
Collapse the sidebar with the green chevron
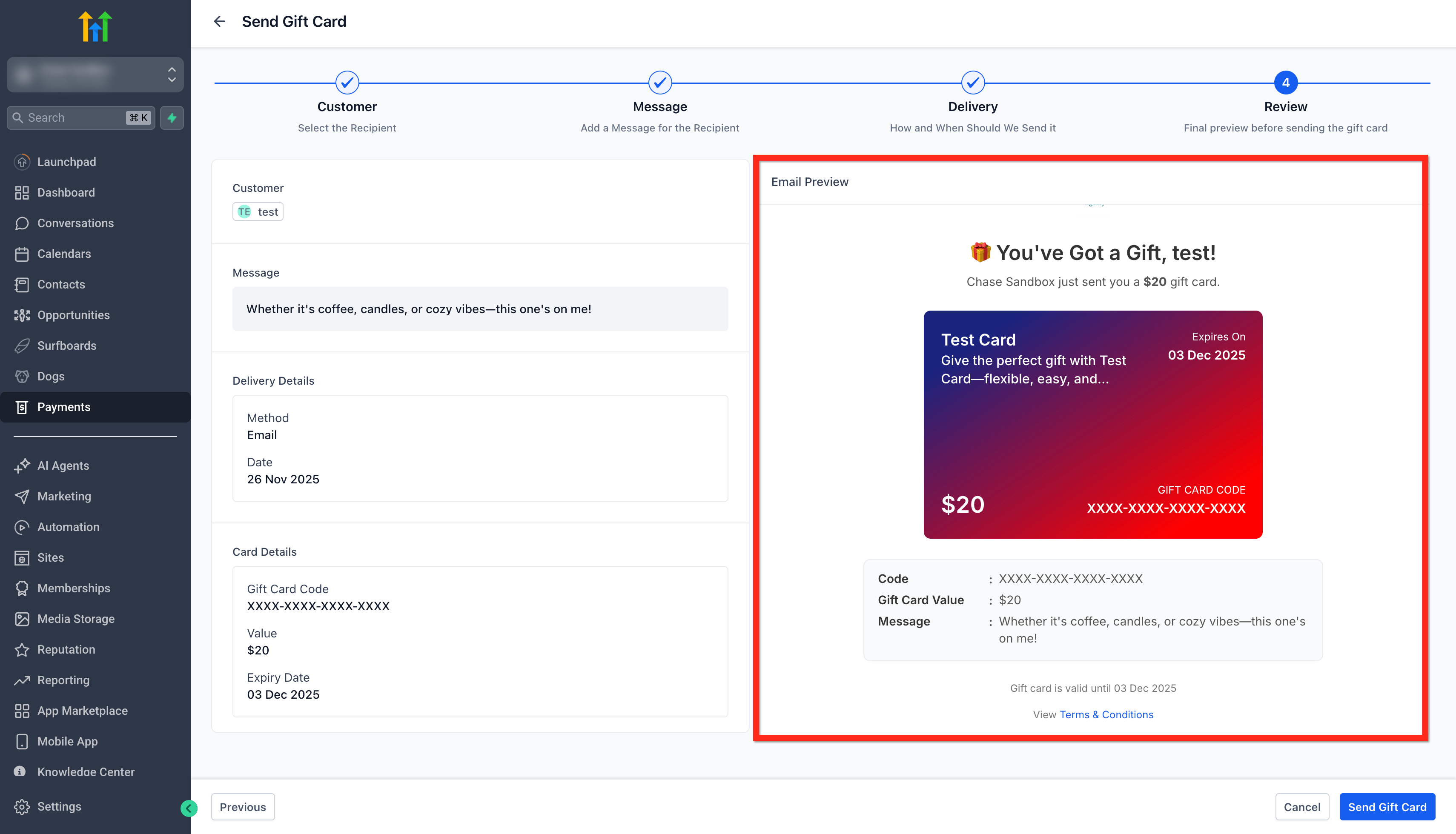click(x=189, y=808)
